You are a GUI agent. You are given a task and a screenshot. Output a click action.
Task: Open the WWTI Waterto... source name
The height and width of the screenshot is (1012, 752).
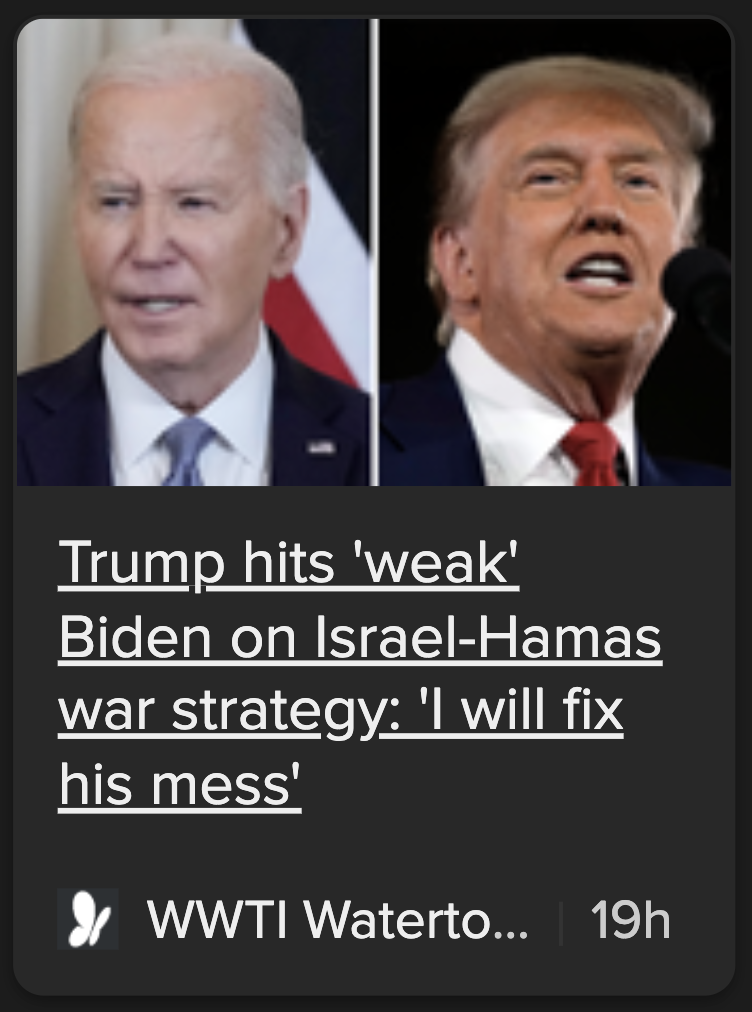[x=338, y=919]
